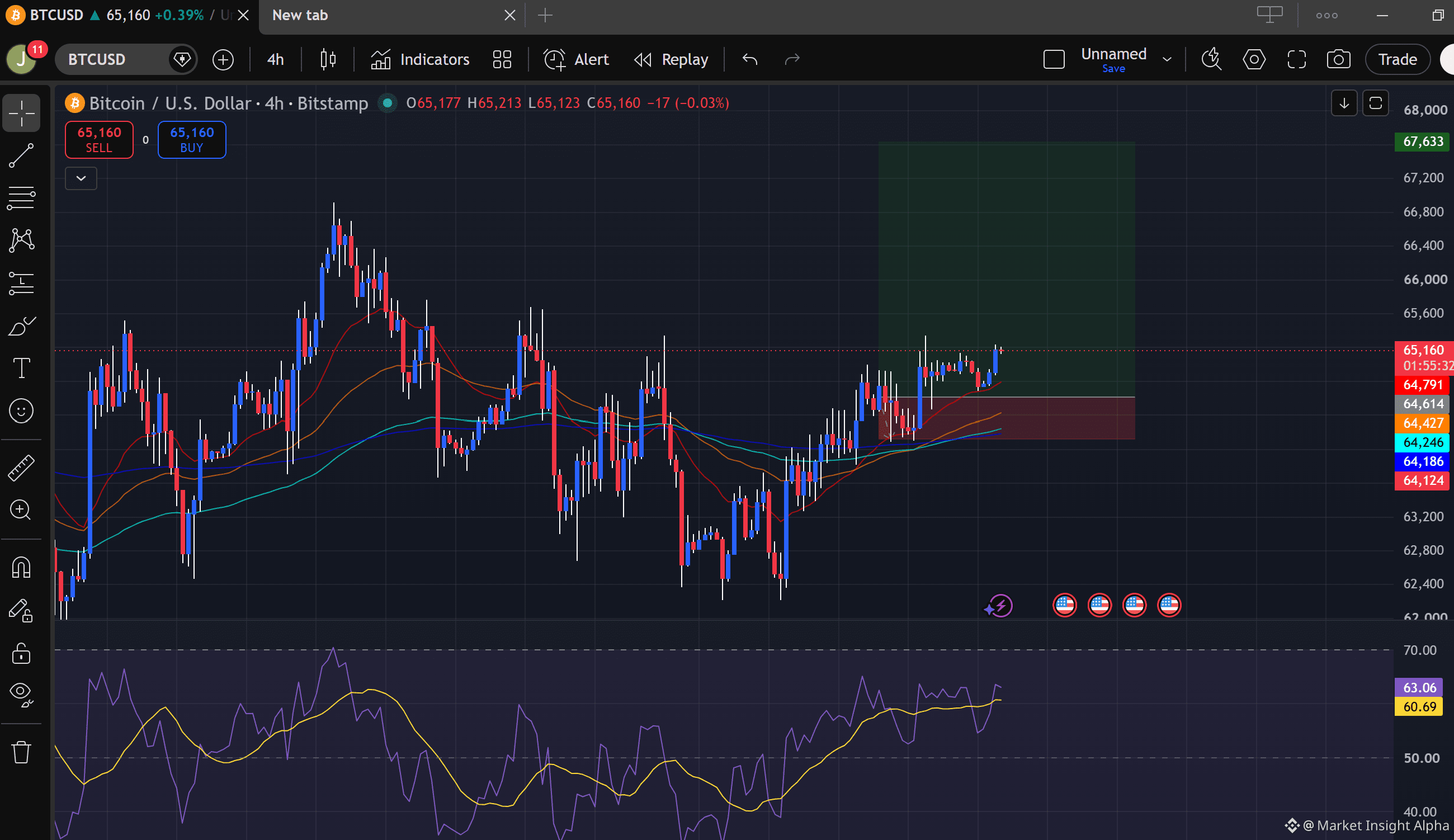Toggle magnet mode for drawings
The height and width of the screenshot is (840, 1454).
coord(21,568)
